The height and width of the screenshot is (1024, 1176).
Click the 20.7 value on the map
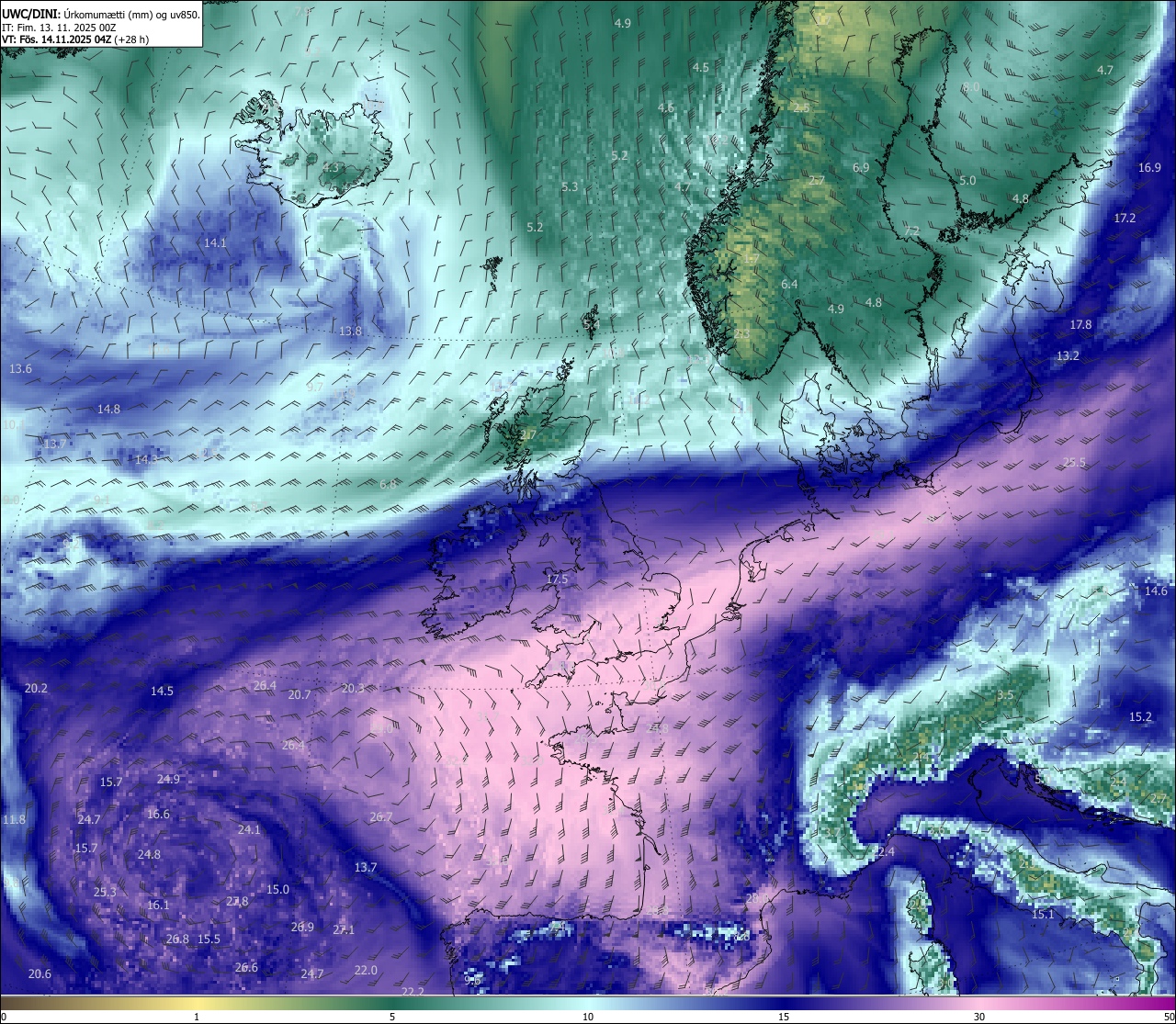tap(300, 694)
